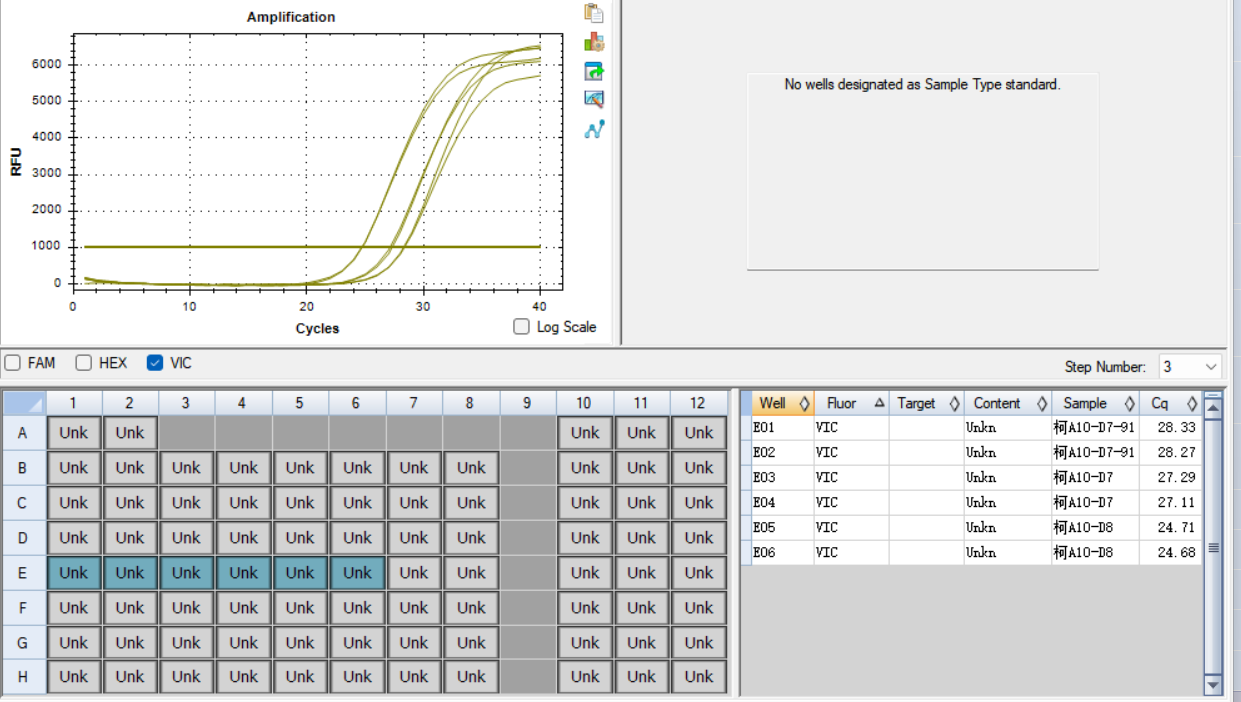Image resolution: width=1241 pixels, height=702 pixels.
Task: Export chart using green arrow window icon
Action: (594, 71)
